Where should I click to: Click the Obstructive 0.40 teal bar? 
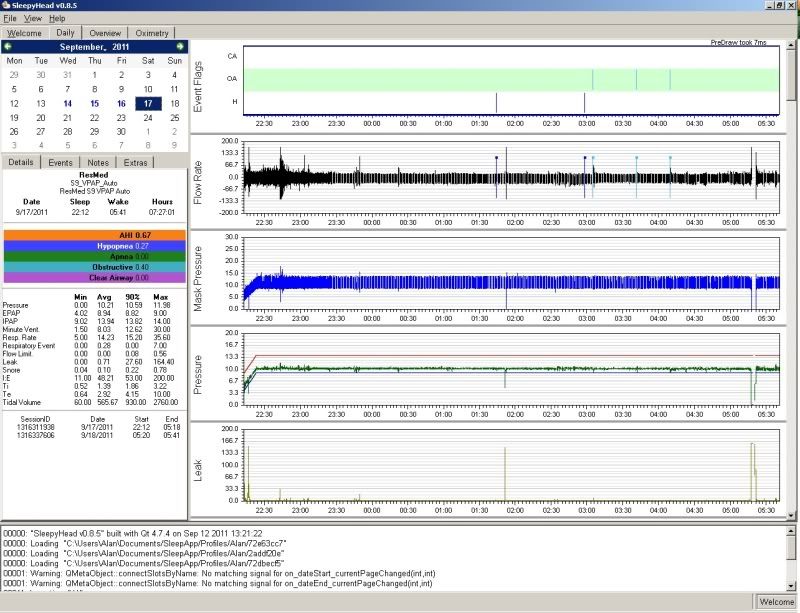coord(95,267)
